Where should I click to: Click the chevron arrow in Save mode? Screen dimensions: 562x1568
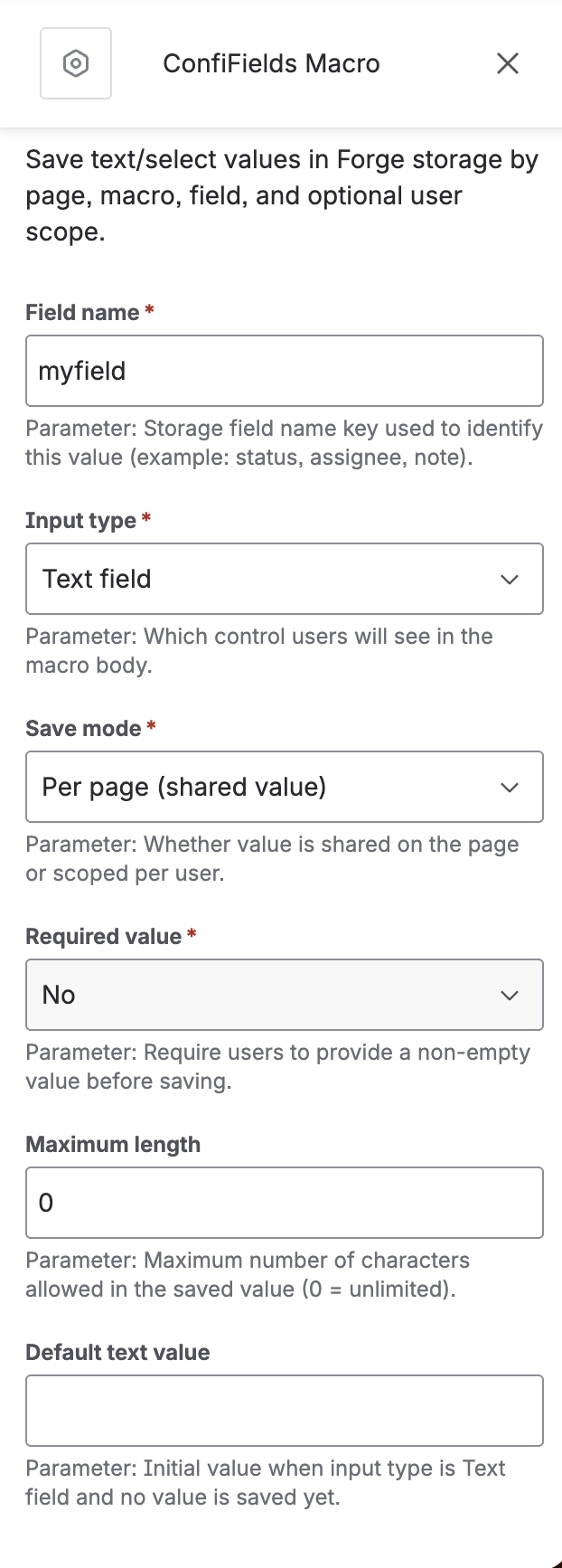point(510,788)
